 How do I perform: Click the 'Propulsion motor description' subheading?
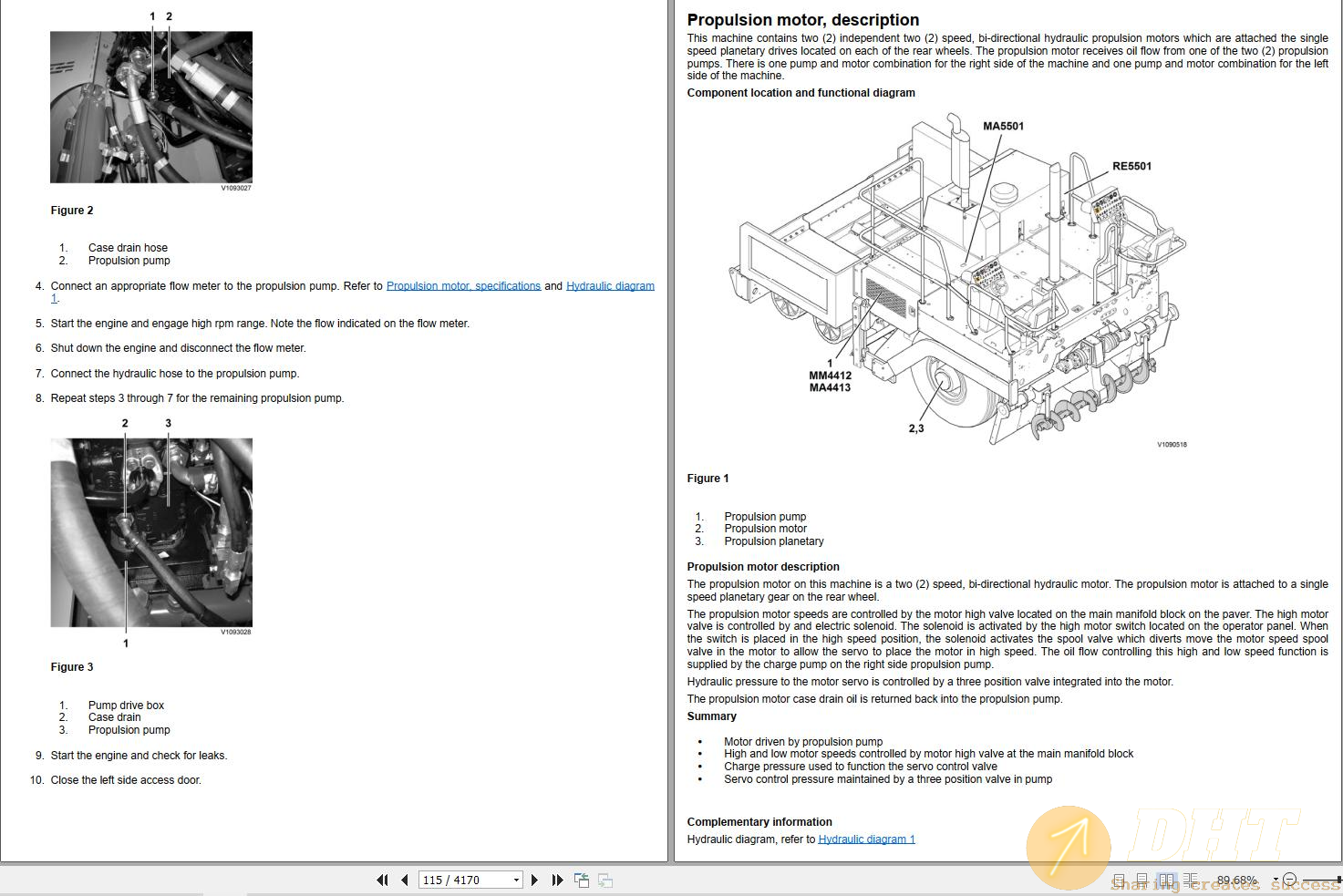click(763, 567)
